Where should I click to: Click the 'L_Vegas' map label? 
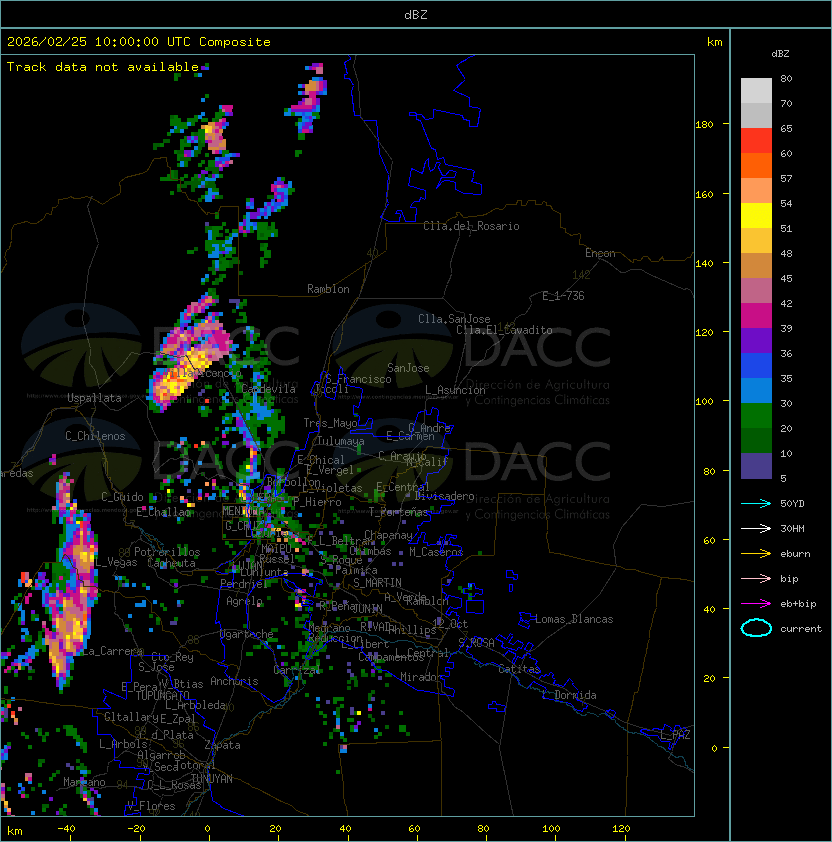coord(116,562)
